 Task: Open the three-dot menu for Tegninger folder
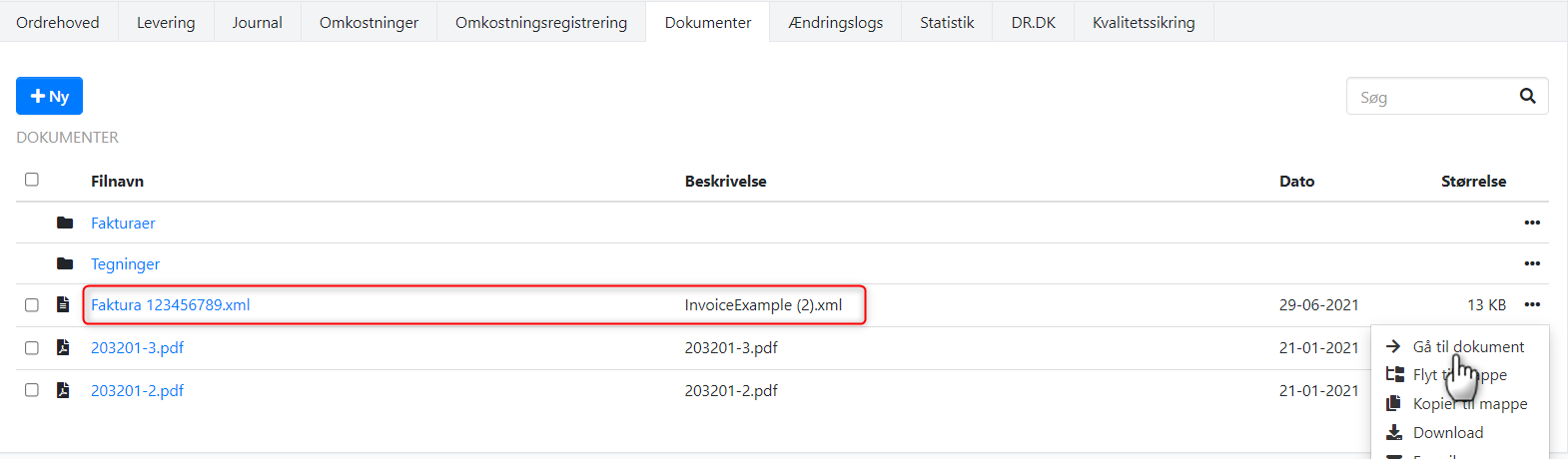(x=1532, y=263)
